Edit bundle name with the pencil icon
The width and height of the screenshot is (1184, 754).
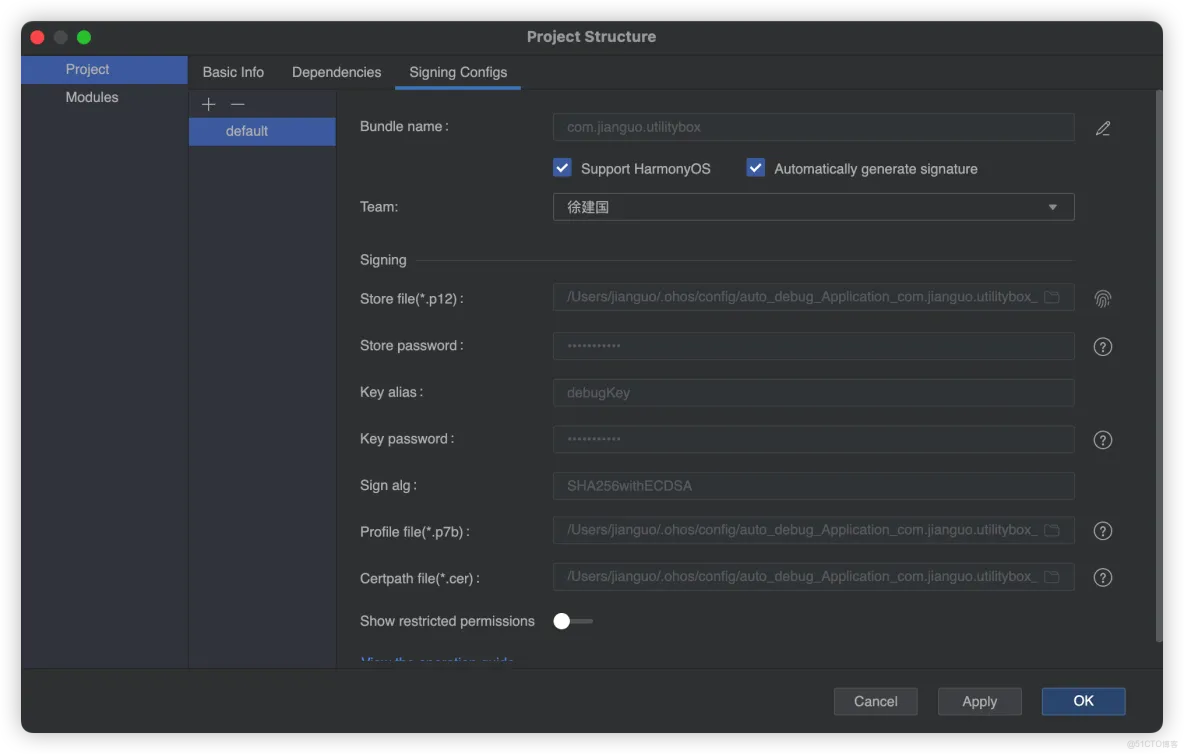click(x=1103, y=128)
